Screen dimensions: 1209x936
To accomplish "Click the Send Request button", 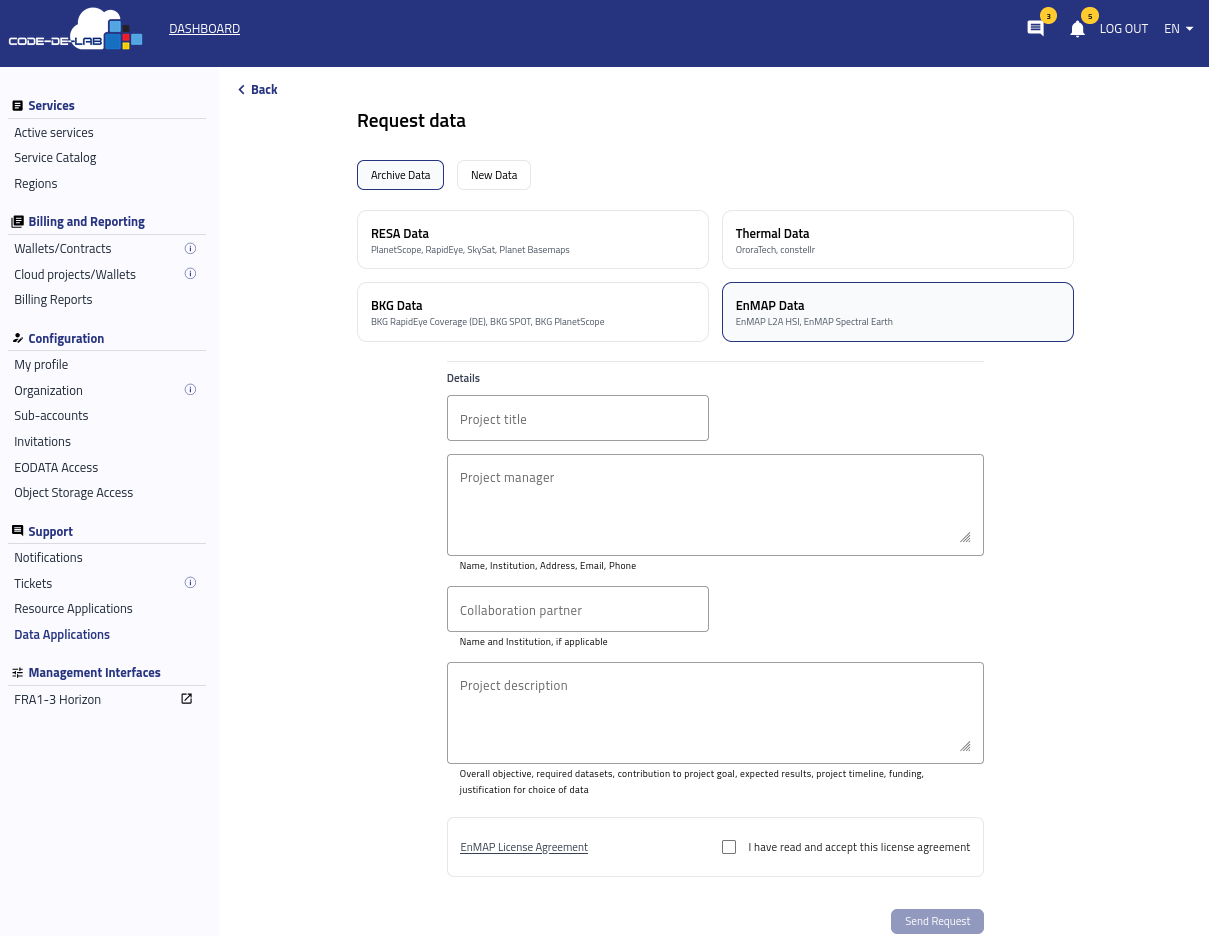I will pos(937,921).
